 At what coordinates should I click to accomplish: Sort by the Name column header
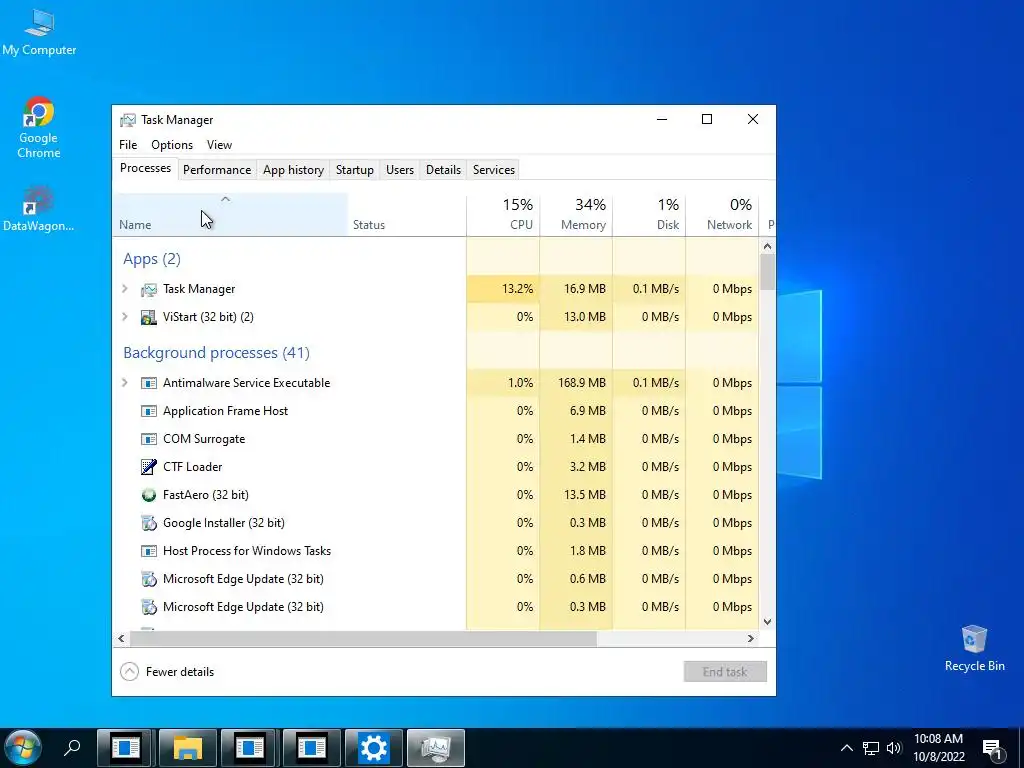pos(230,215)
